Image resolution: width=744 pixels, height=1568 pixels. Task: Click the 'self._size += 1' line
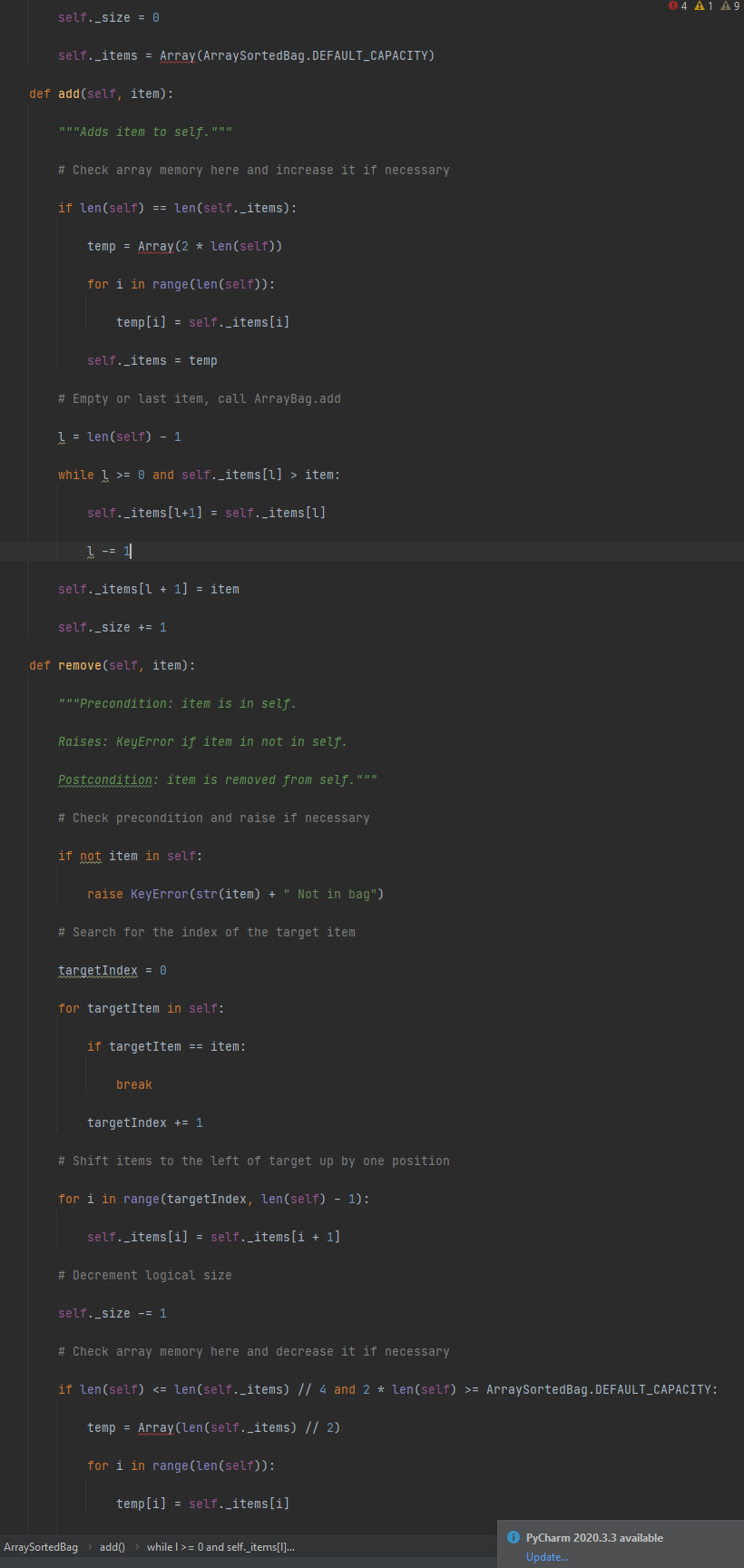coord(113,627)
